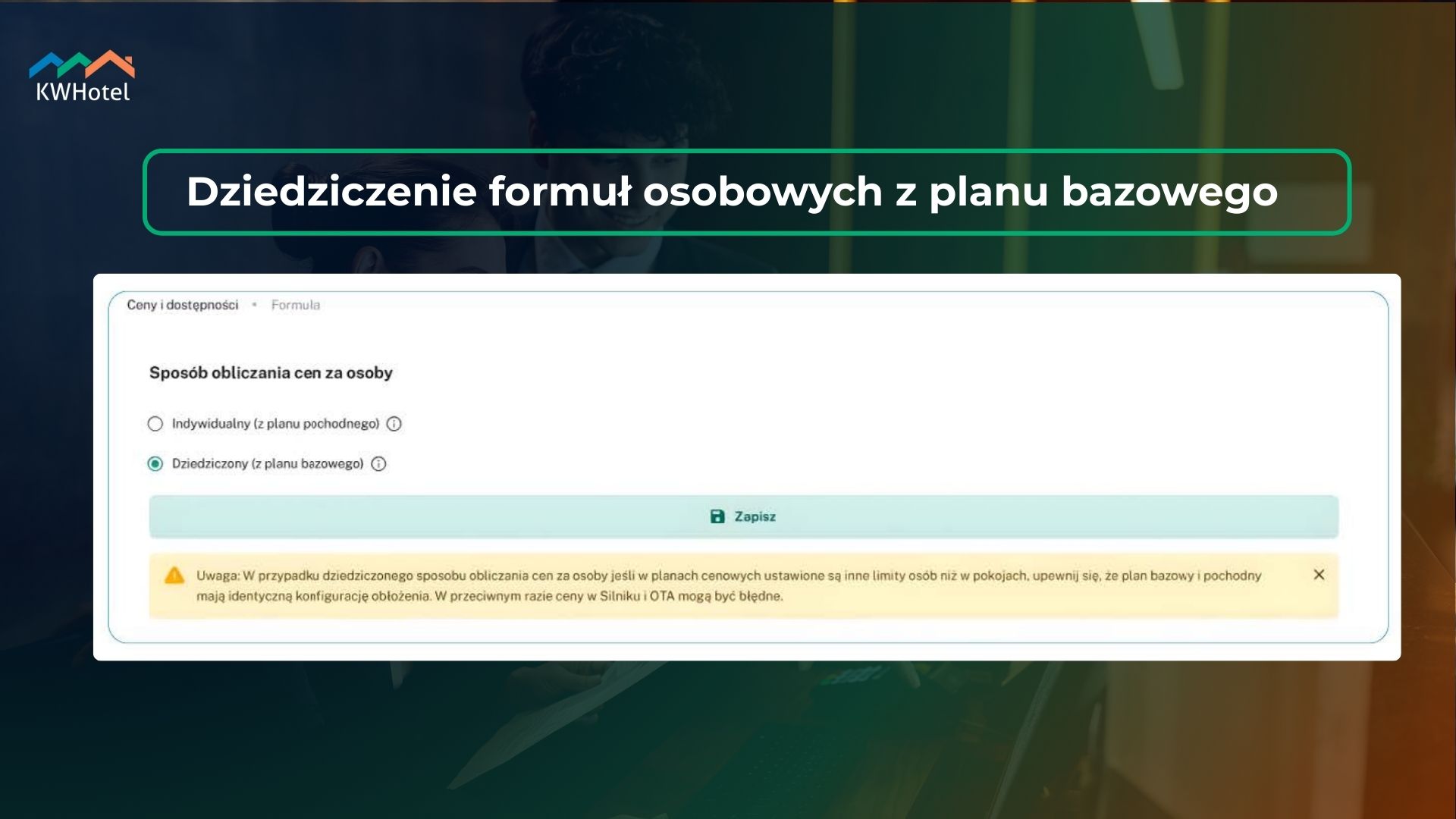This screenshot has width=1456, height=819.
Task: Click the KWHotel brand name text
Action: [x=83, y=93]
